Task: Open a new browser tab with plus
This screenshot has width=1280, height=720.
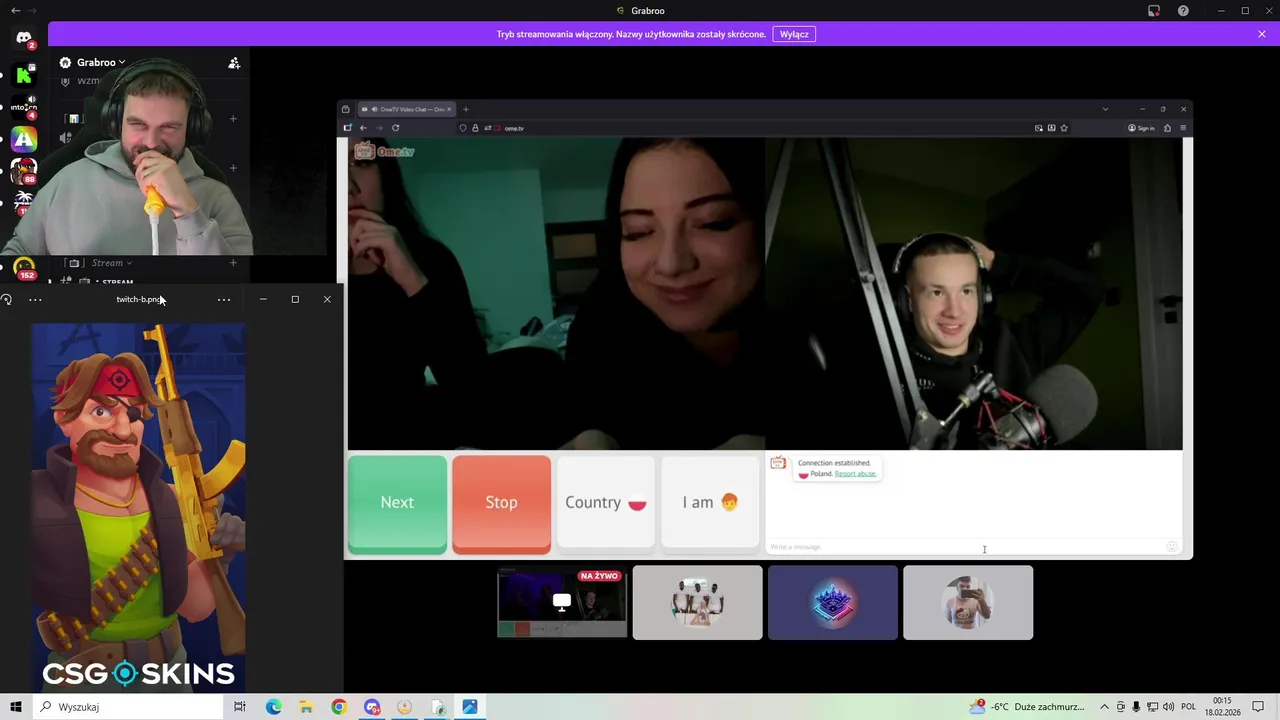Action: 465,109
